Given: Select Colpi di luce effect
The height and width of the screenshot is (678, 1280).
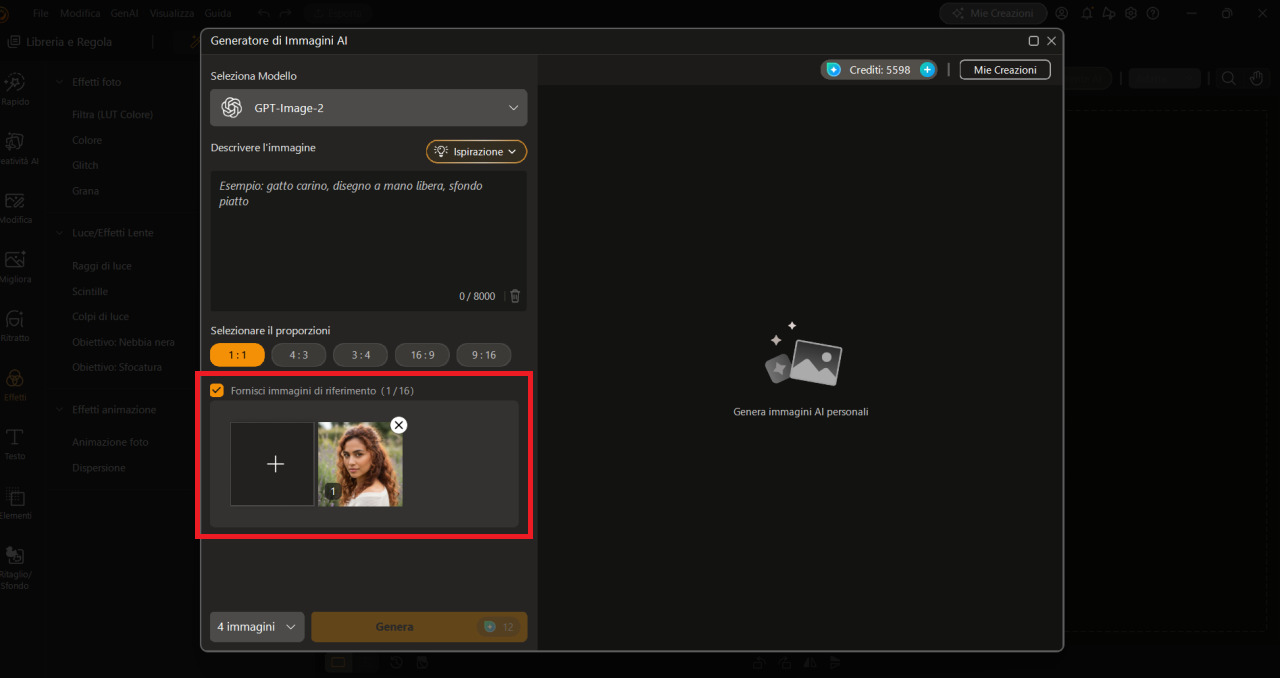Looking at the screenshot, I should point(100,317).
